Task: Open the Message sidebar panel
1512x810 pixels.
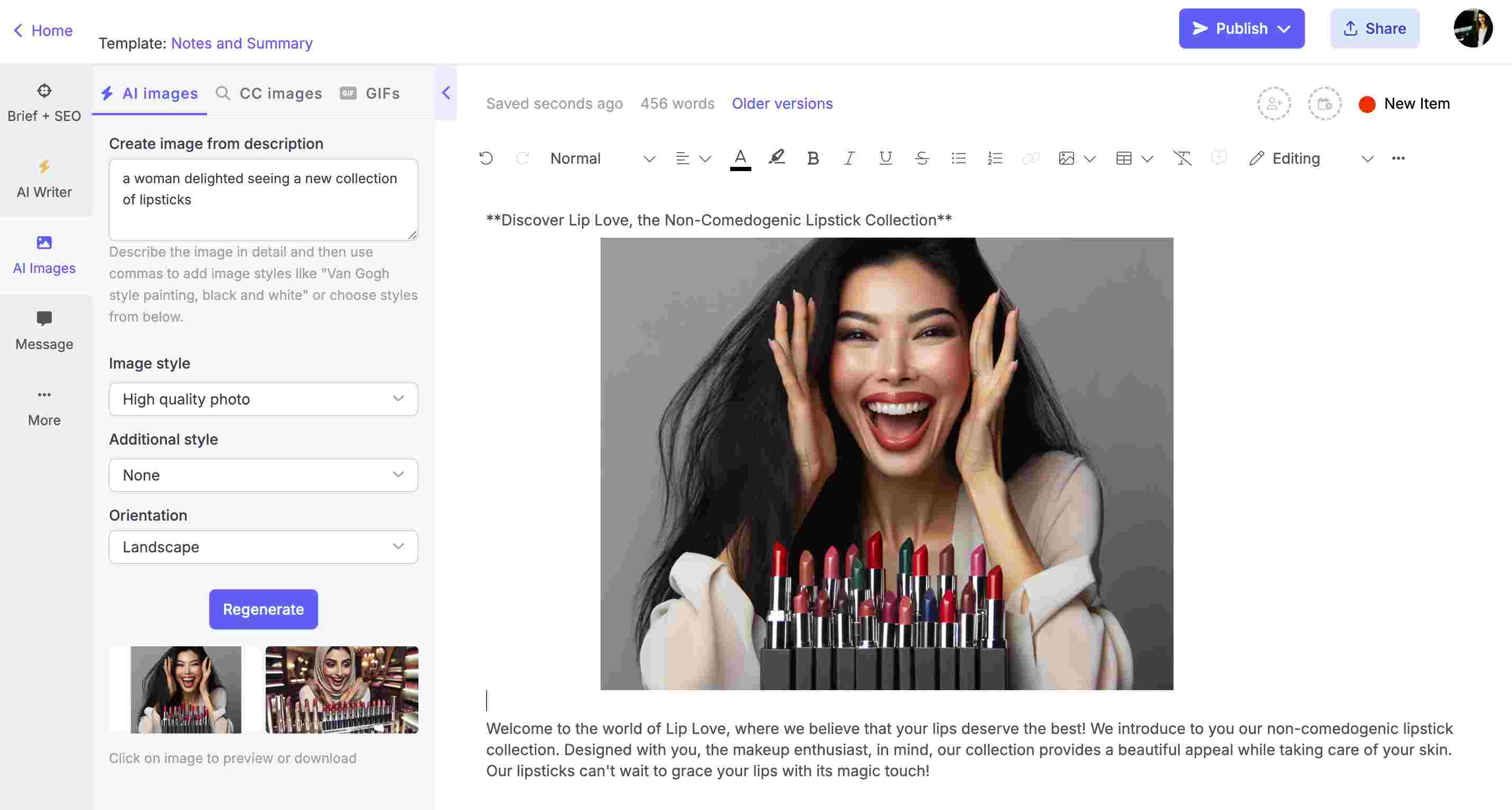Action: [44, 332]
